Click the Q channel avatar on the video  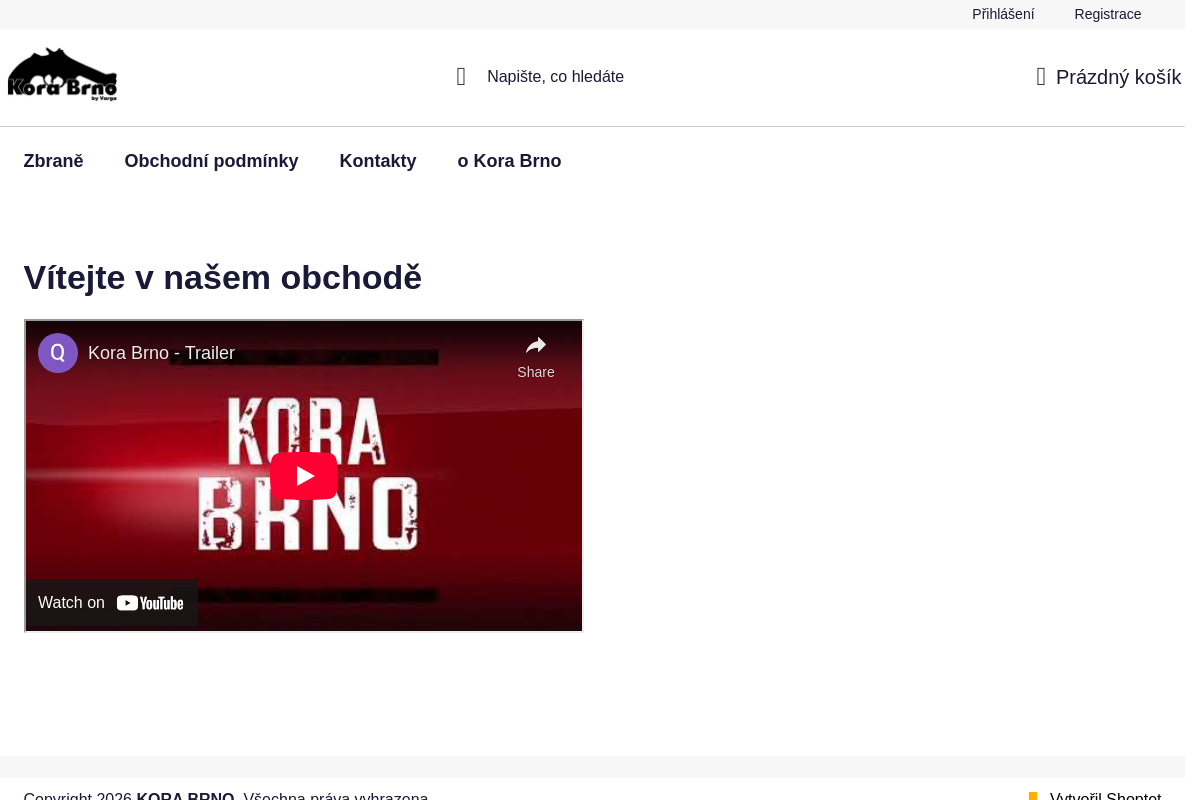pos(57,352)
